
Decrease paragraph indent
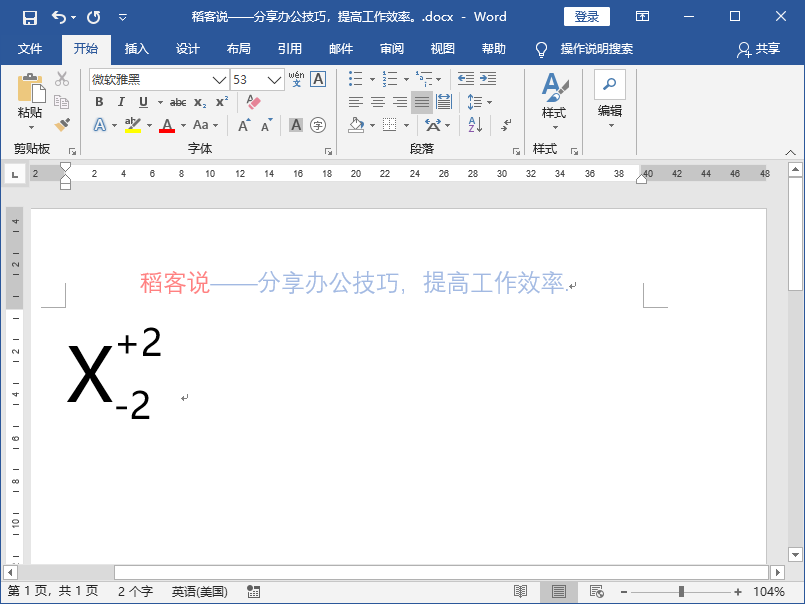coord(466,79)
